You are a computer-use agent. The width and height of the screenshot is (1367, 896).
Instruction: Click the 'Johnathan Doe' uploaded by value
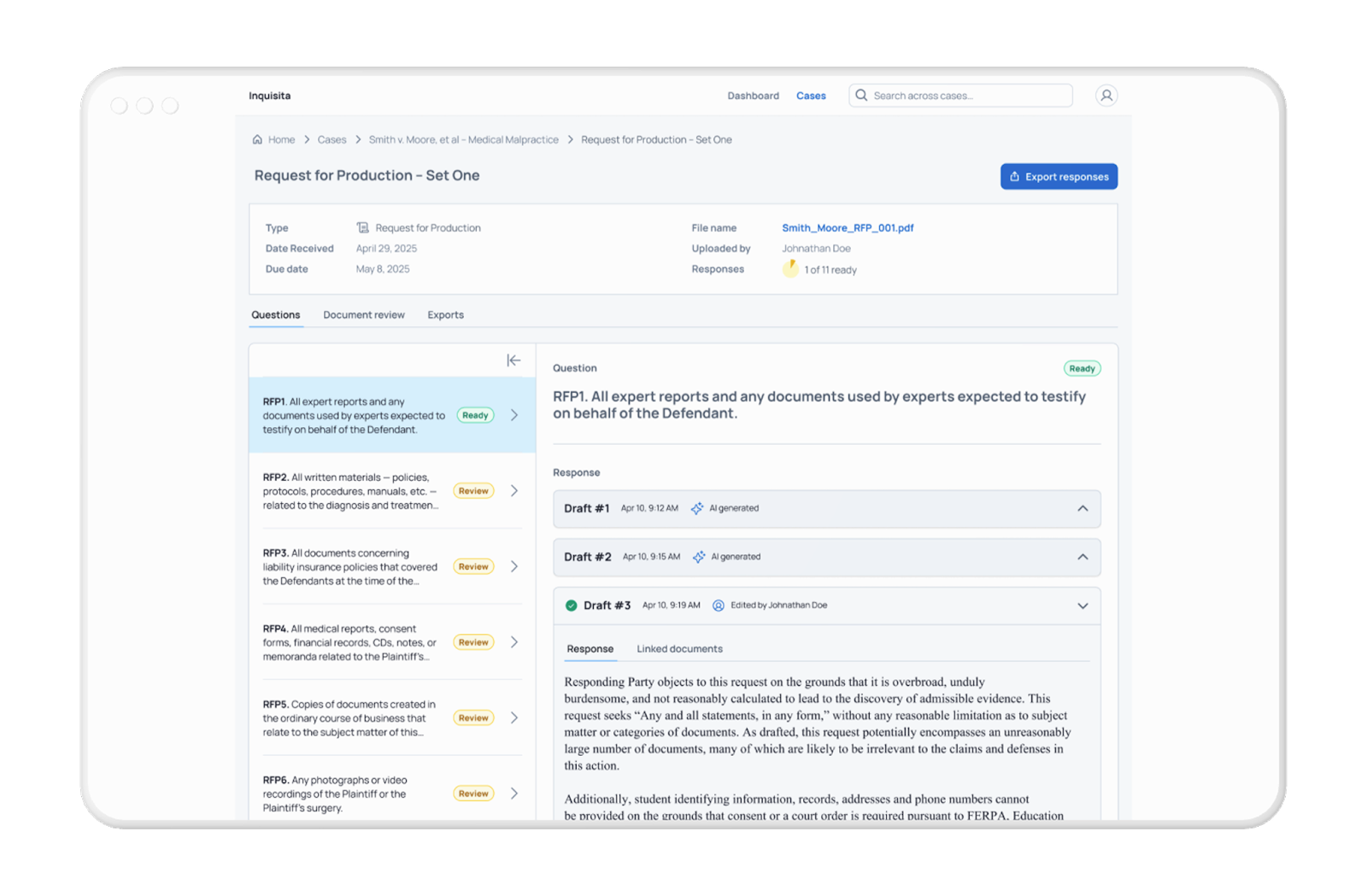(816, 249)
